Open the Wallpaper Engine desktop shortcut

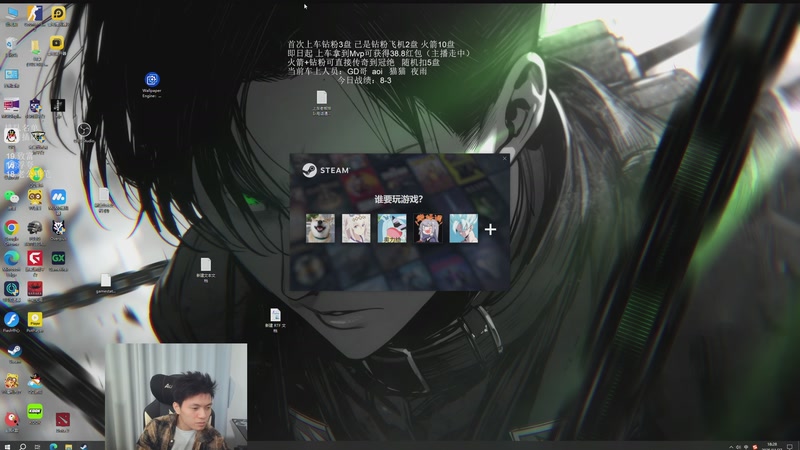coord(152,85)
